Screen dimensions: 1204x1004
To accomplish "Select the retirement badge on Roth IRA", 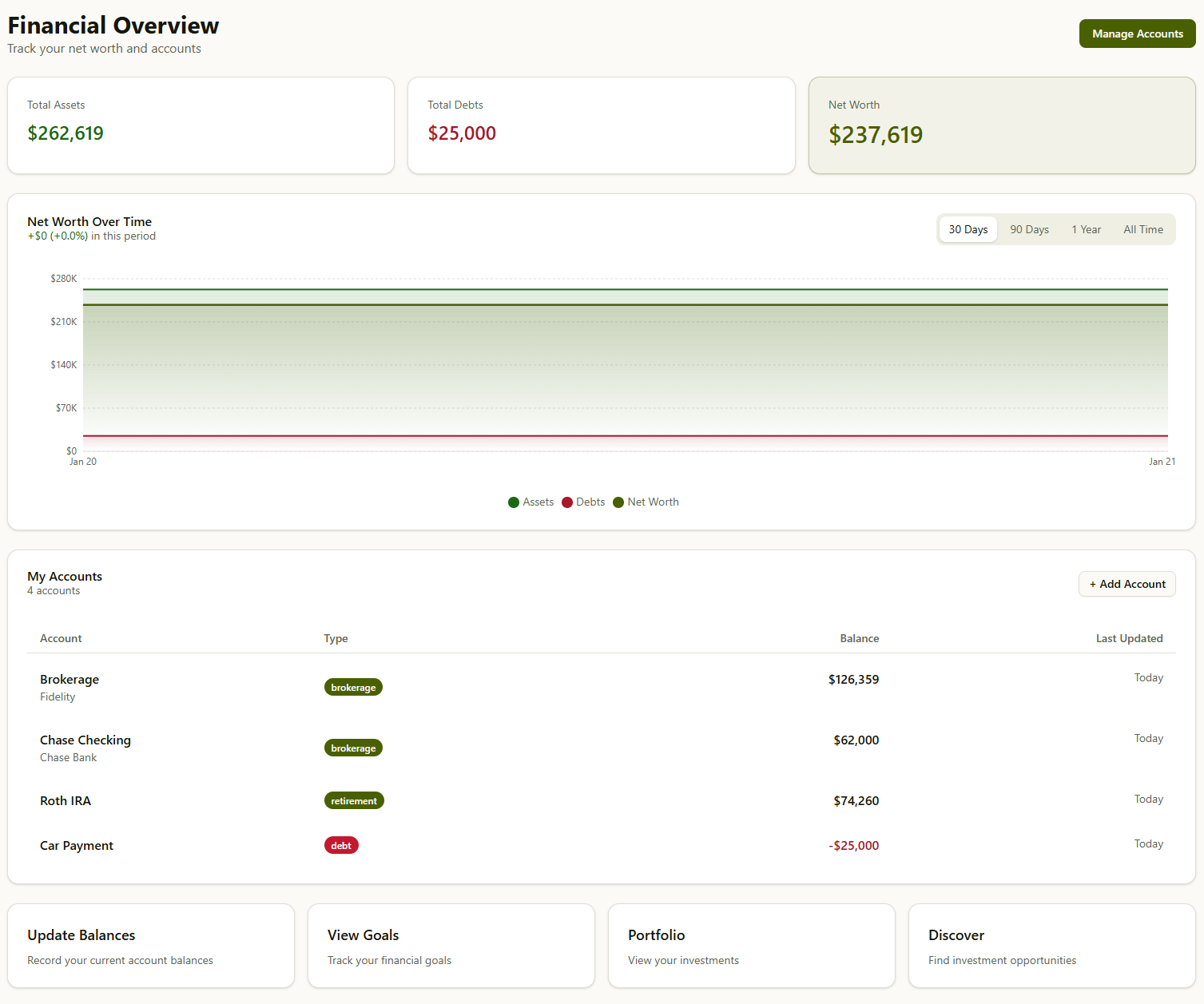I will [354, 800].
